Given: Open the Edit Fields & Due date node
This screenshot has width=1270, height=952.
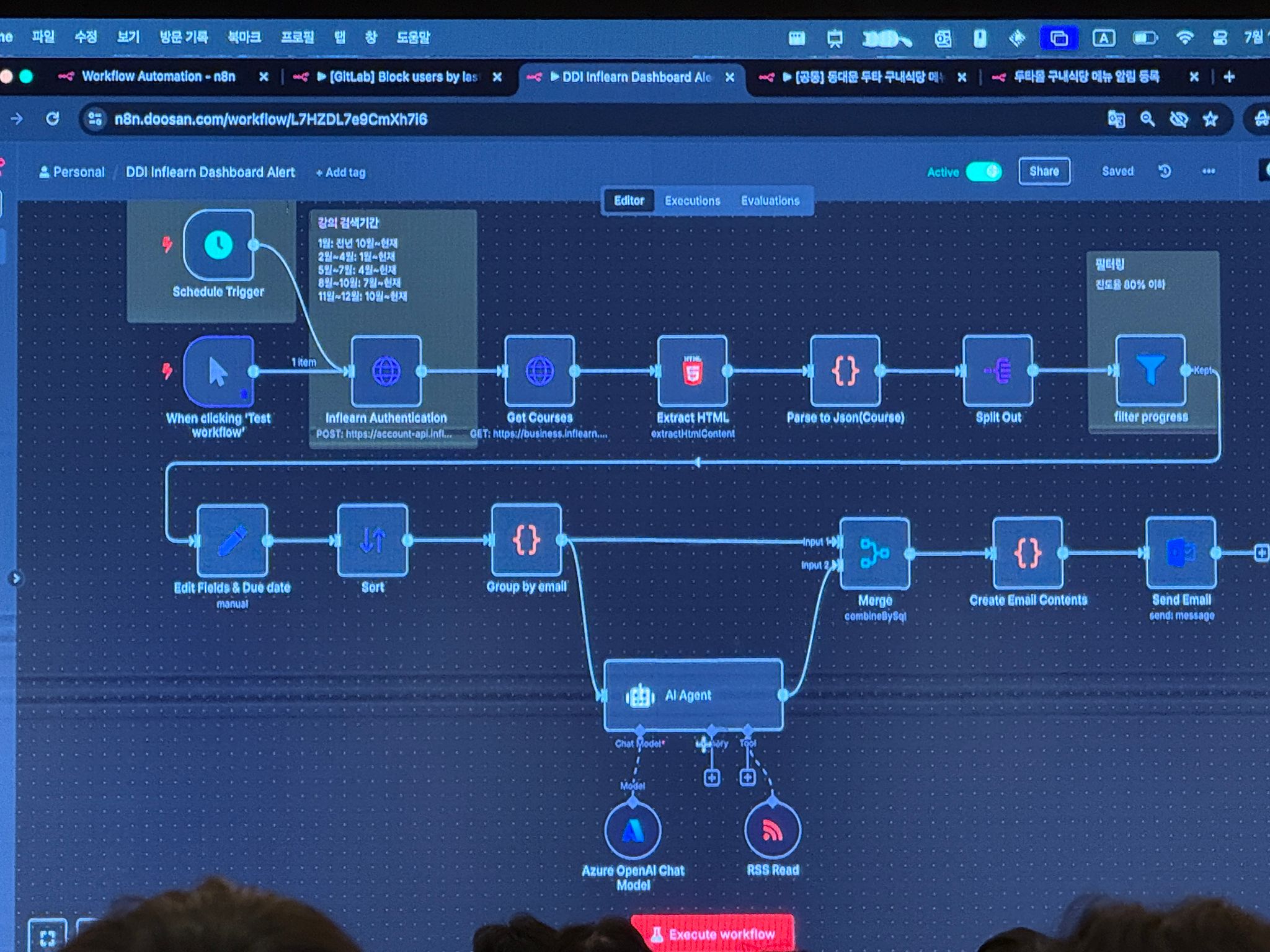Looking at the screenshot, I should pos(232,540).
